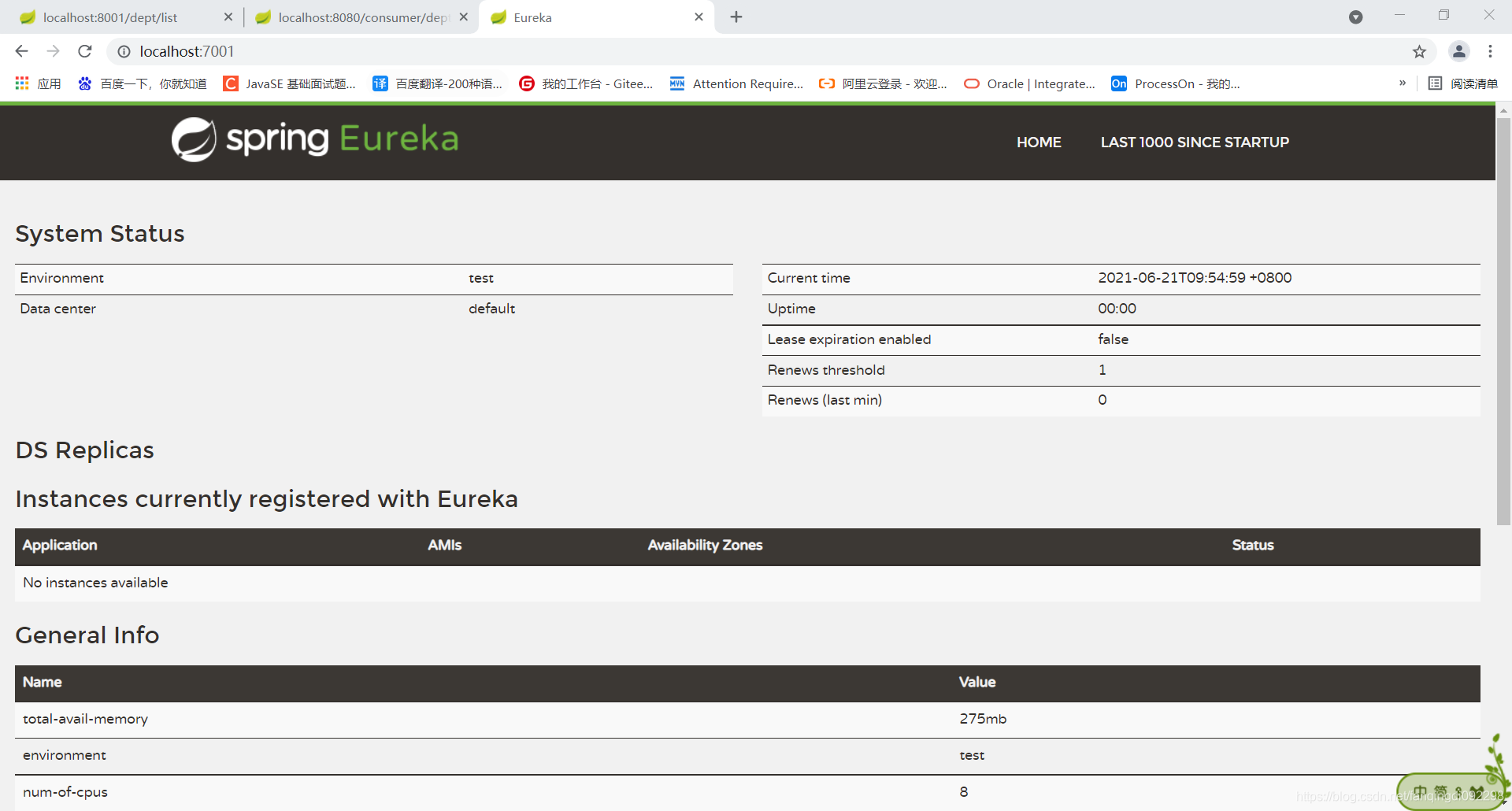Screen dimensions: 1512x811
Task: Open the ProcessOn bookmark
Action: [1177, 83]
